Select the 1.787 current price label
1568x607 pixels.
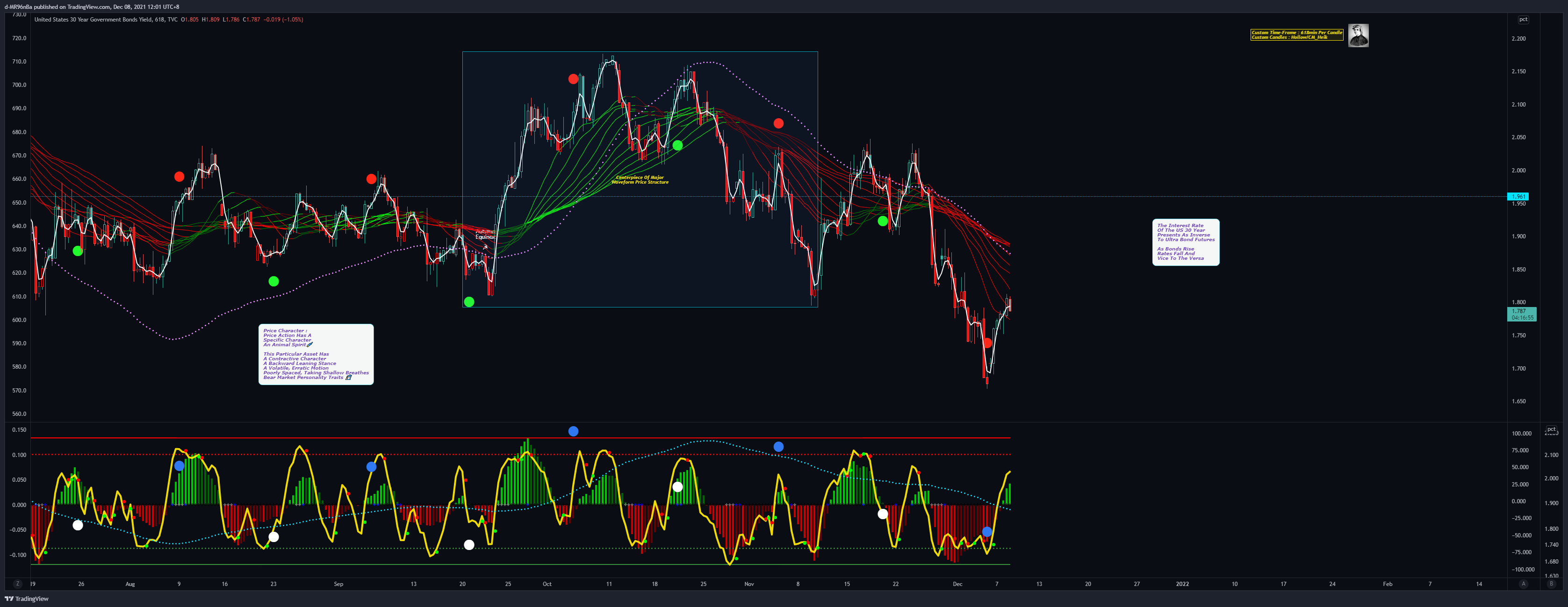(1521, 314)
